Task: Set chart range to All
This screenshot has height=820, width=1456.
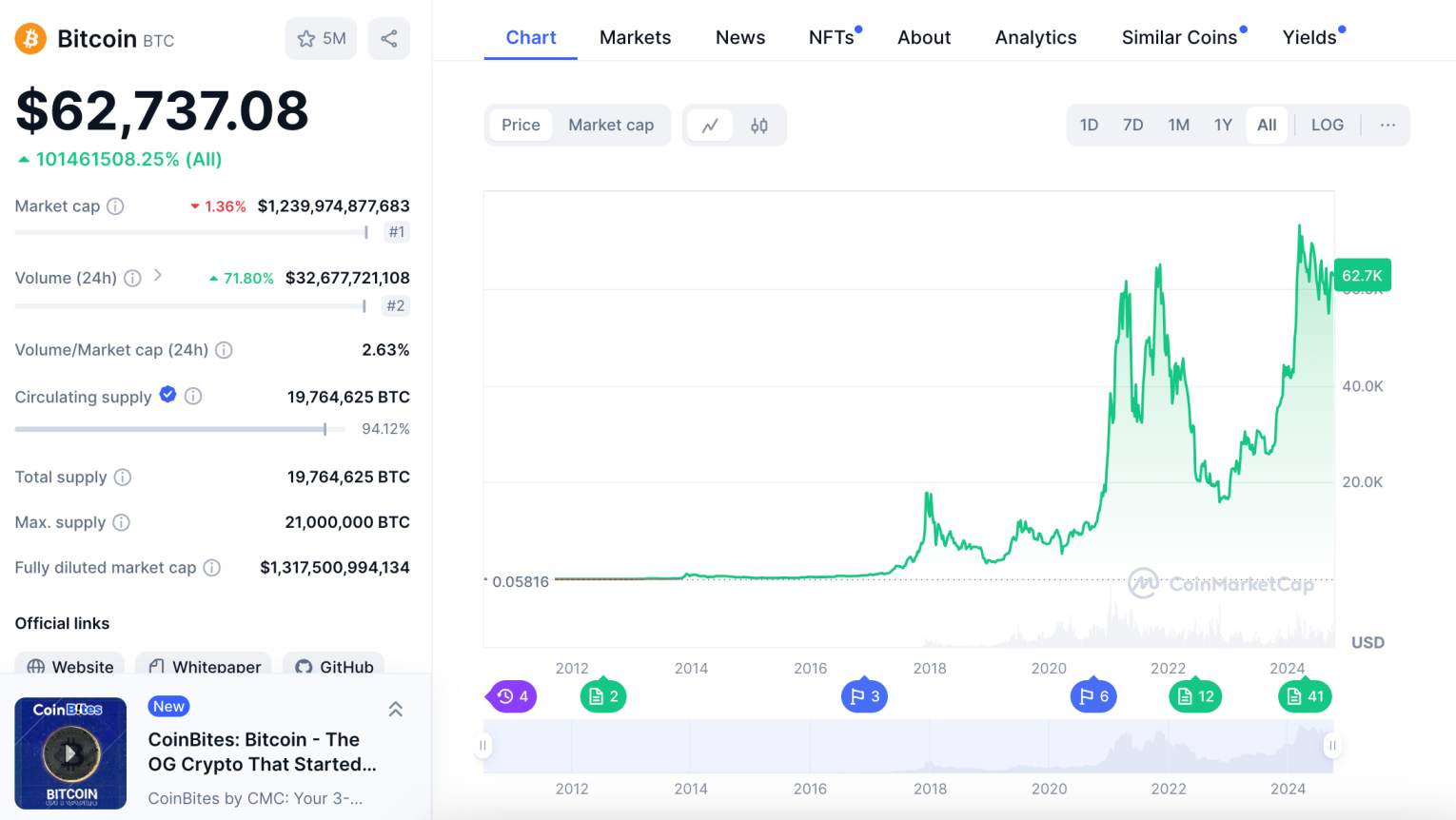Action: 1267,126
